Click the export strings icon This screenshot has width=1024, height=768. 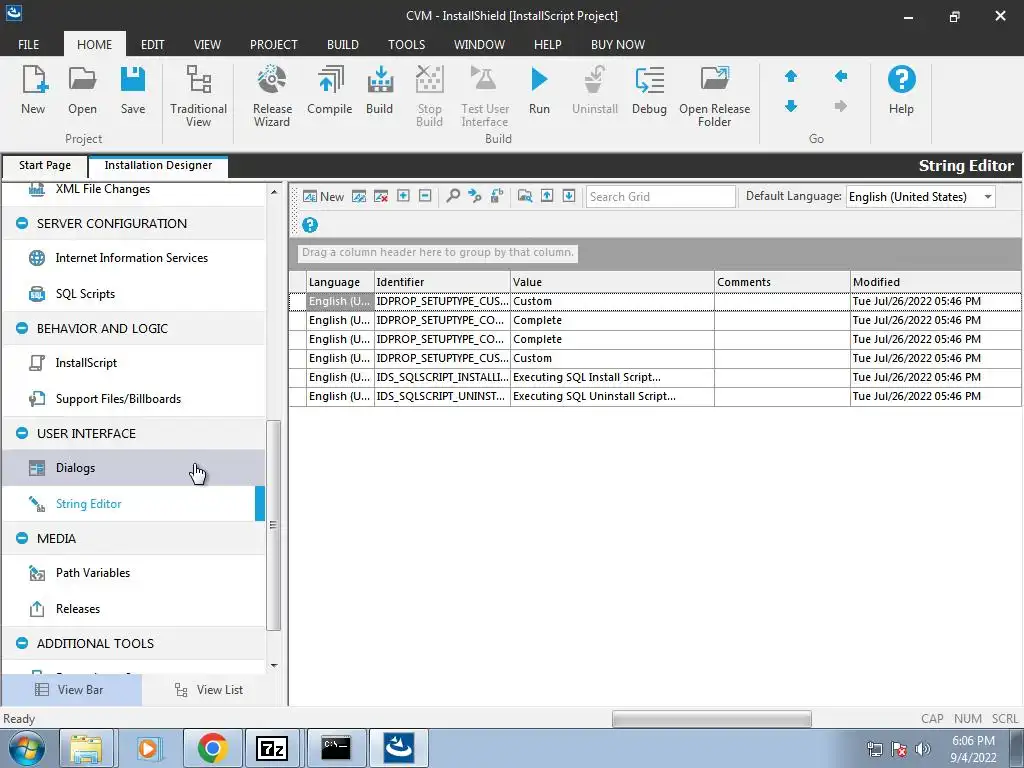547,196
